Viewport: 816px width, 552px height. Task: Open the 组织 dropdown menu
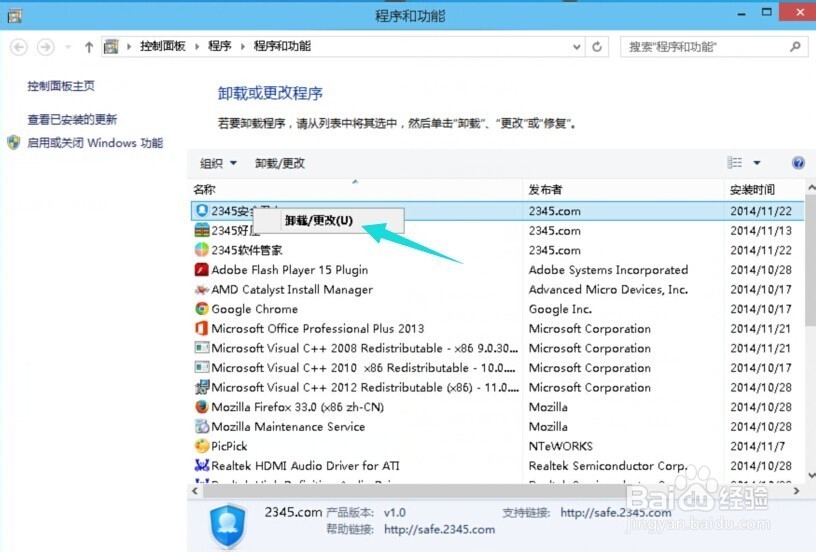[x=219, y=163]
